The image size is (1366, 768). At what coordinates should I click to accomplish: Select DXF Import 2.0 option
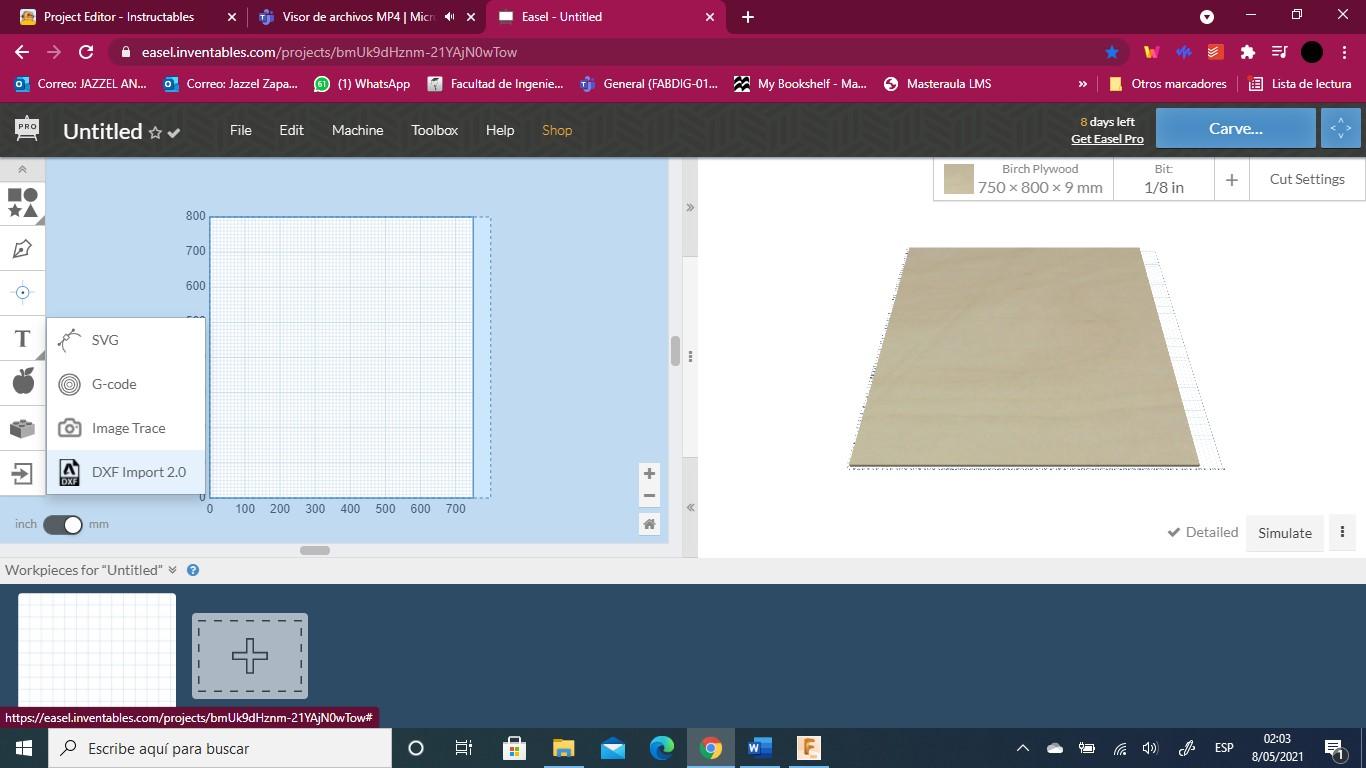[139, 471]
